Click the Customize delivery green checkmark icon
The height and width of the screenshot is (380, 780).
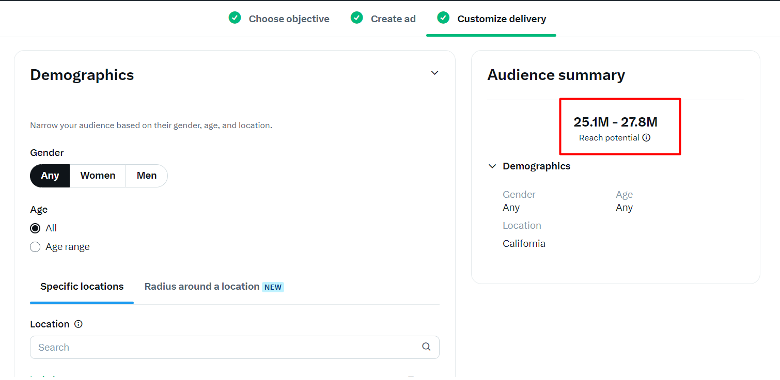(x=443, y=18)
